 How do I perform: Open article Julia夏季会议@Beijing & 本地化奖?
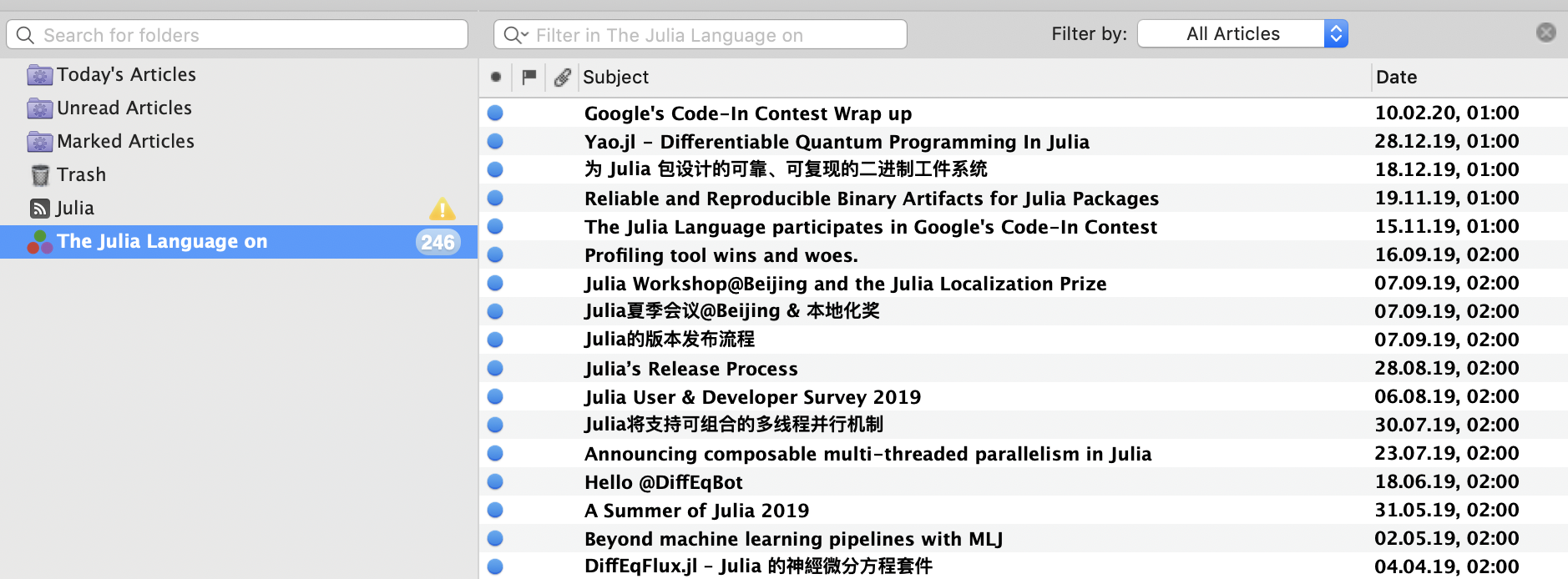732,311
